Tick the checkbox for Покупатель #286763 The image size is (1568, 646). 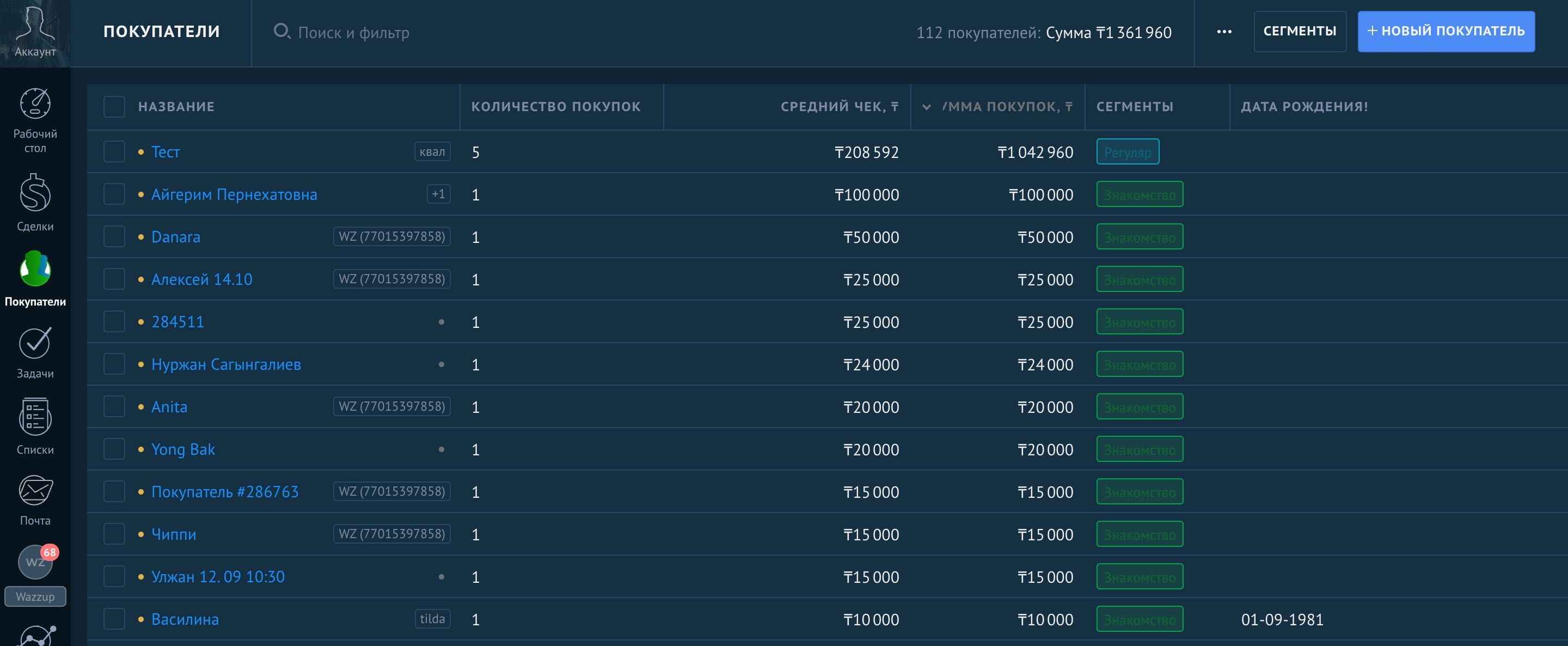pyautogui.click(x=114, y=491)
